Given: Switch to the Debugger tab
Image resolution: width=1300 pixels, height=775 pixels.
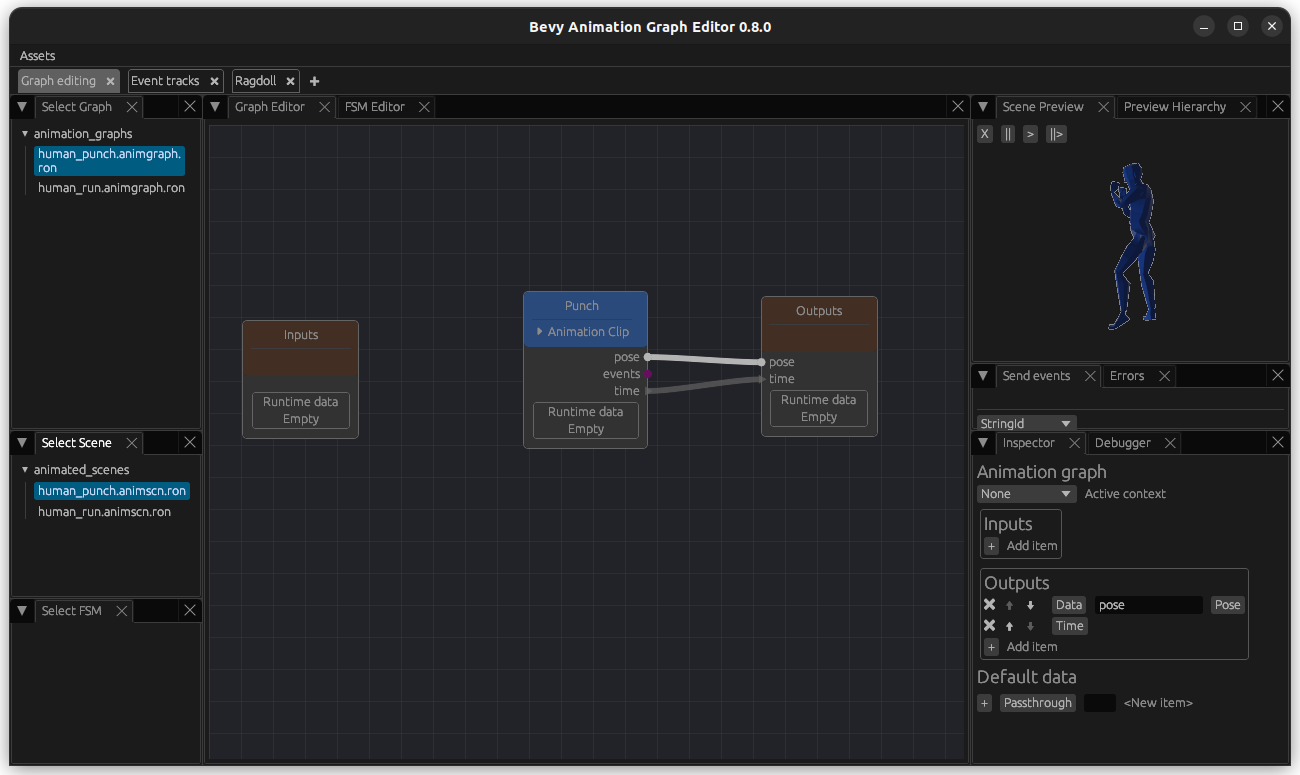Looking at the screenshot, I should click(x=1122, y=442).
